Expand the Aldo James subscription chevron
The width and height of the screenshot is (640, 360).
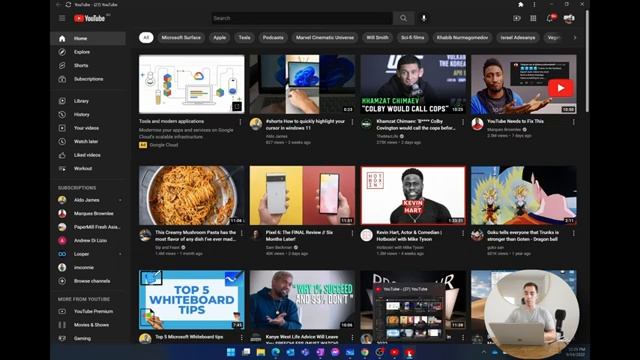pos(120,200)
